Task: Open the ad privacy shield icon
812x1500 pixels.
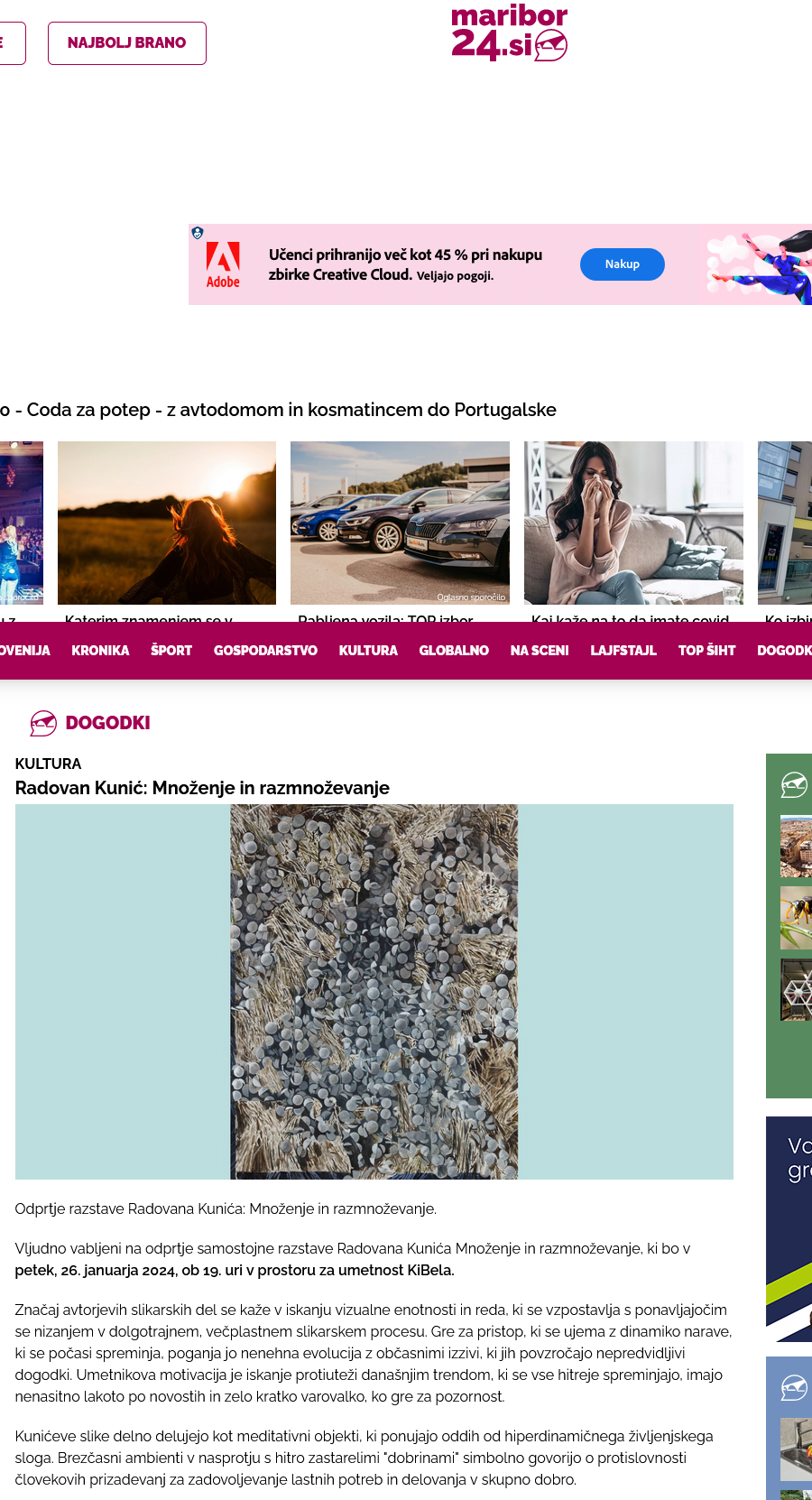Action: point(198,233)
